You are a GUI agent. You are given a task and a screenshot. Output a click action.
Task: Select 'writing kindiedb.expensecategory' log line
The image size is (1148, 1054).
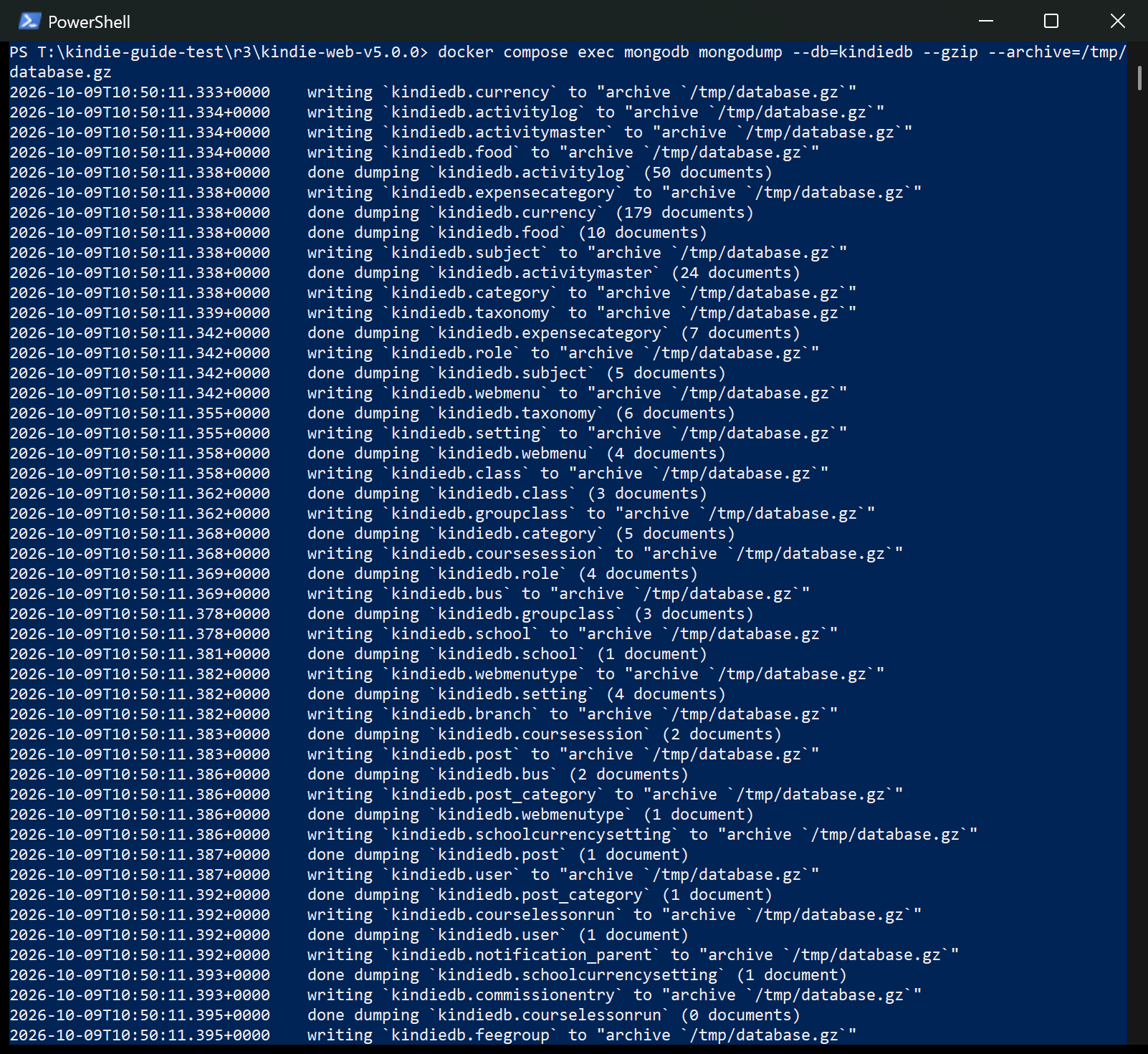coord(466,193)
